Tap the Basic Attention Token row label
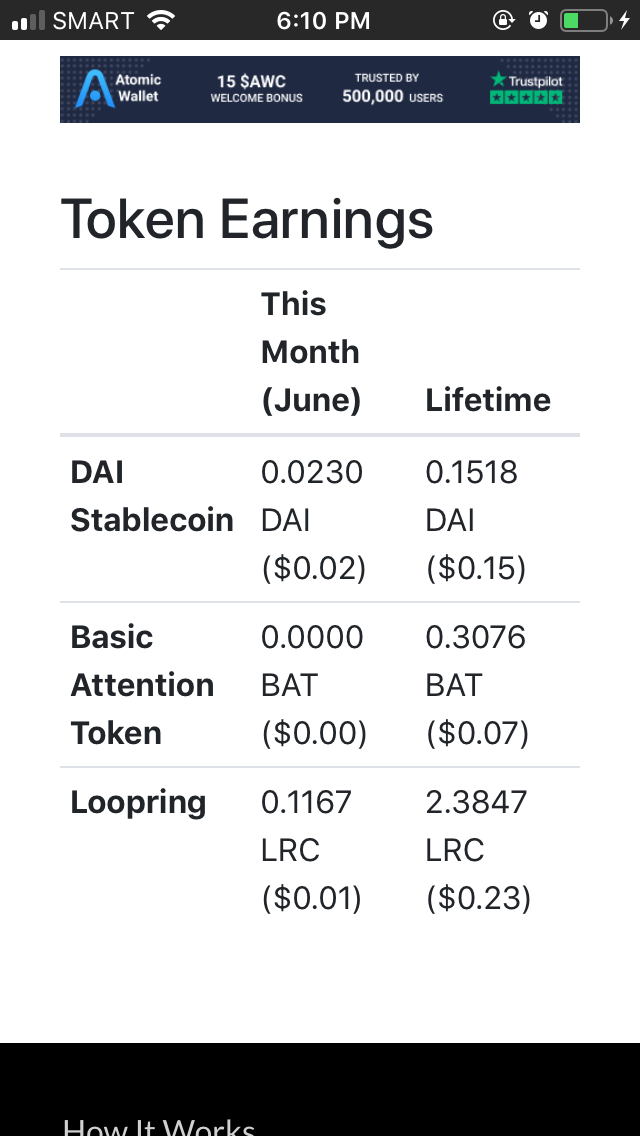640x1136 pixels. tap(142, 685)
